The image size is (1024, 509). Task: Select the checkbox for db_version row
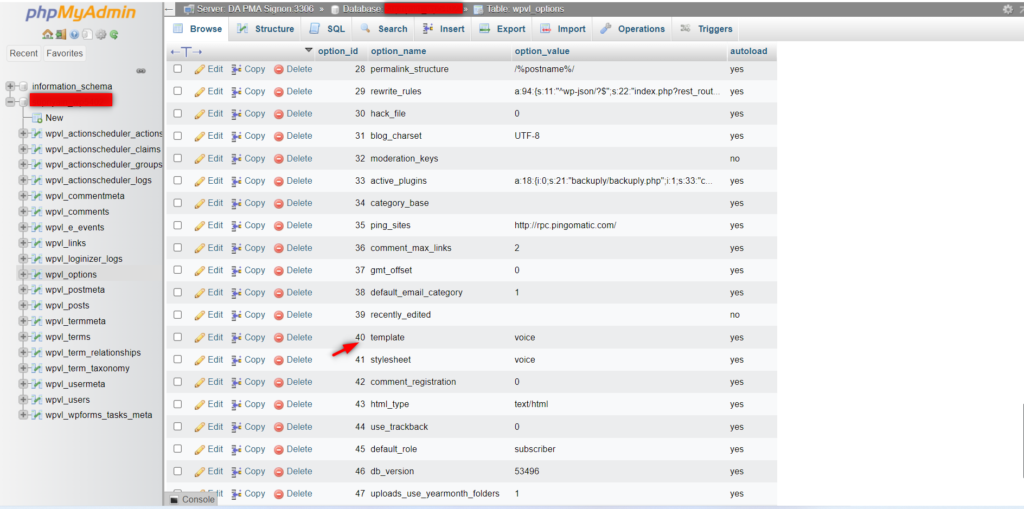pyautogui.click(x=178, y=471)
